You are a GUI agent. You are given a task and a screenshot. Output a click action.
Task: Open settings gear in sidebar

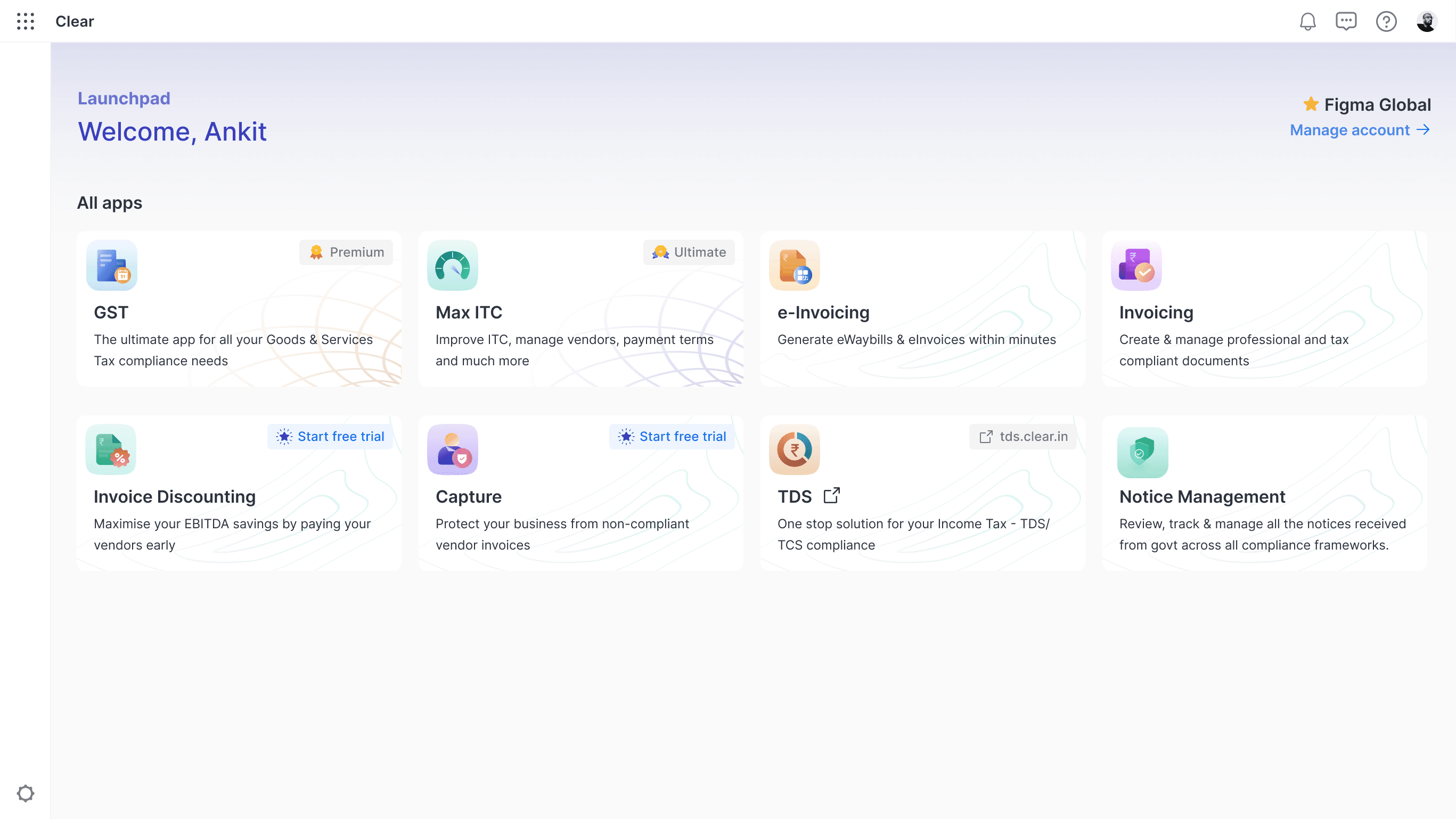coord(26,793)
